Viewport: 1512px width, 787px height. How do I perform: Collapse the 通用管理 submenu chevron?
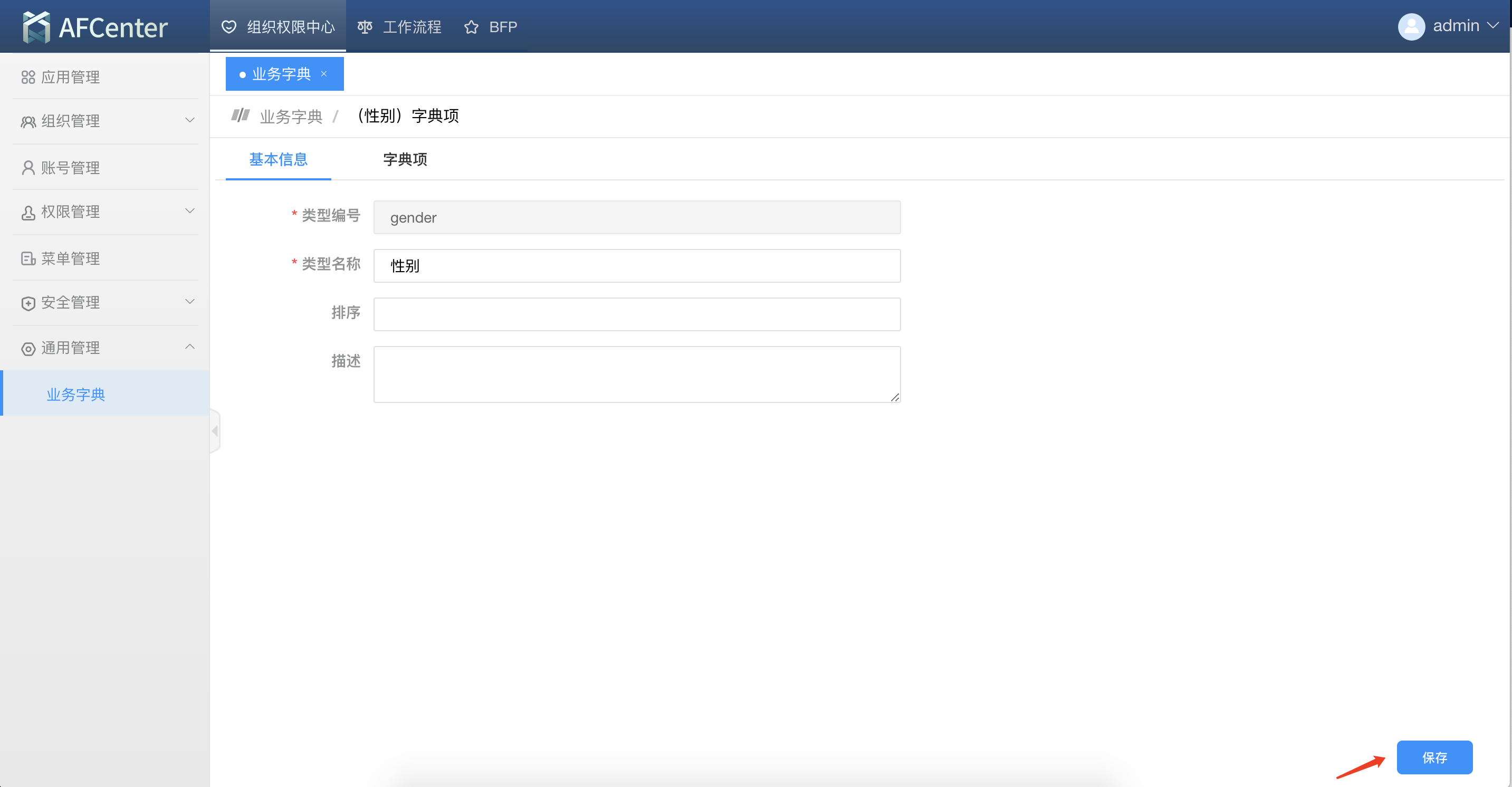tap(189, 347)
